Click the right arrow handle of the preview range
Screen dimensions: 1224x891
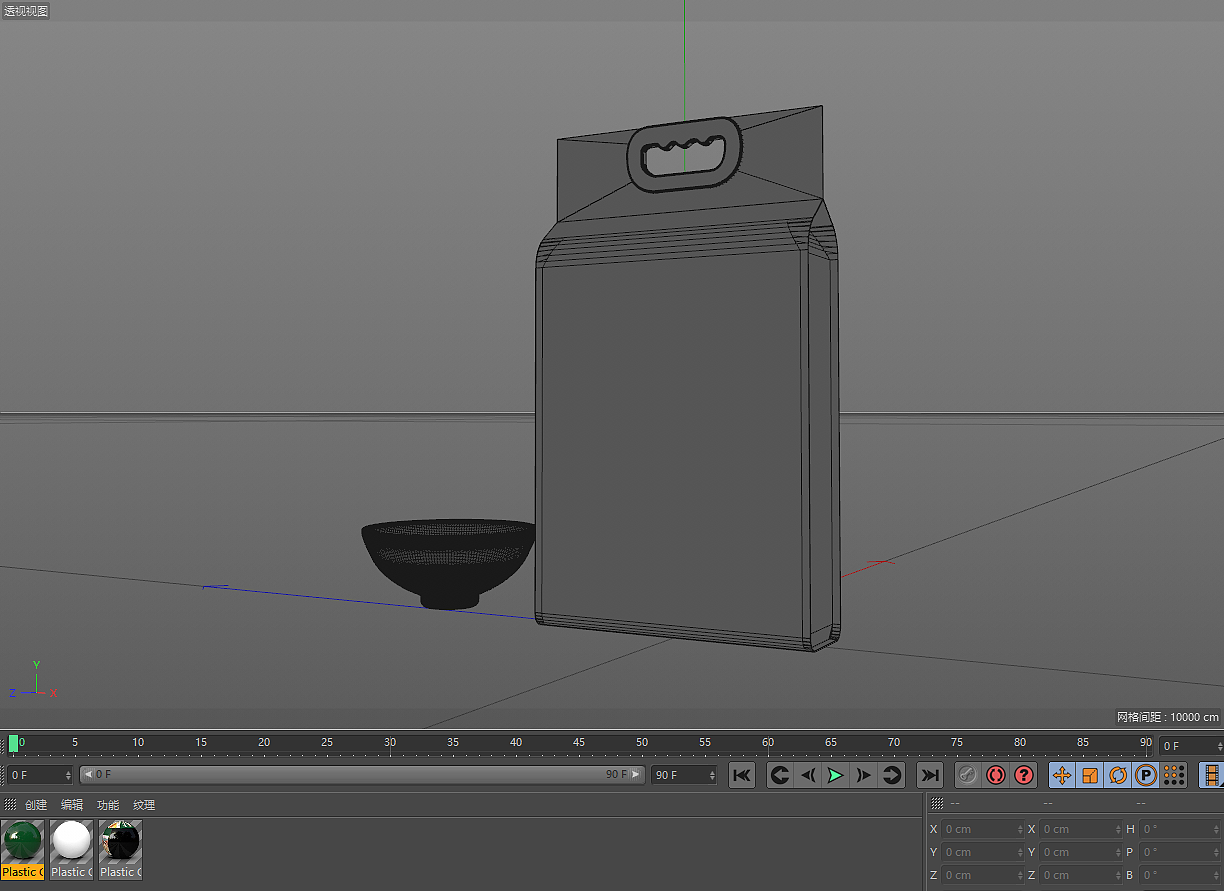636,775
